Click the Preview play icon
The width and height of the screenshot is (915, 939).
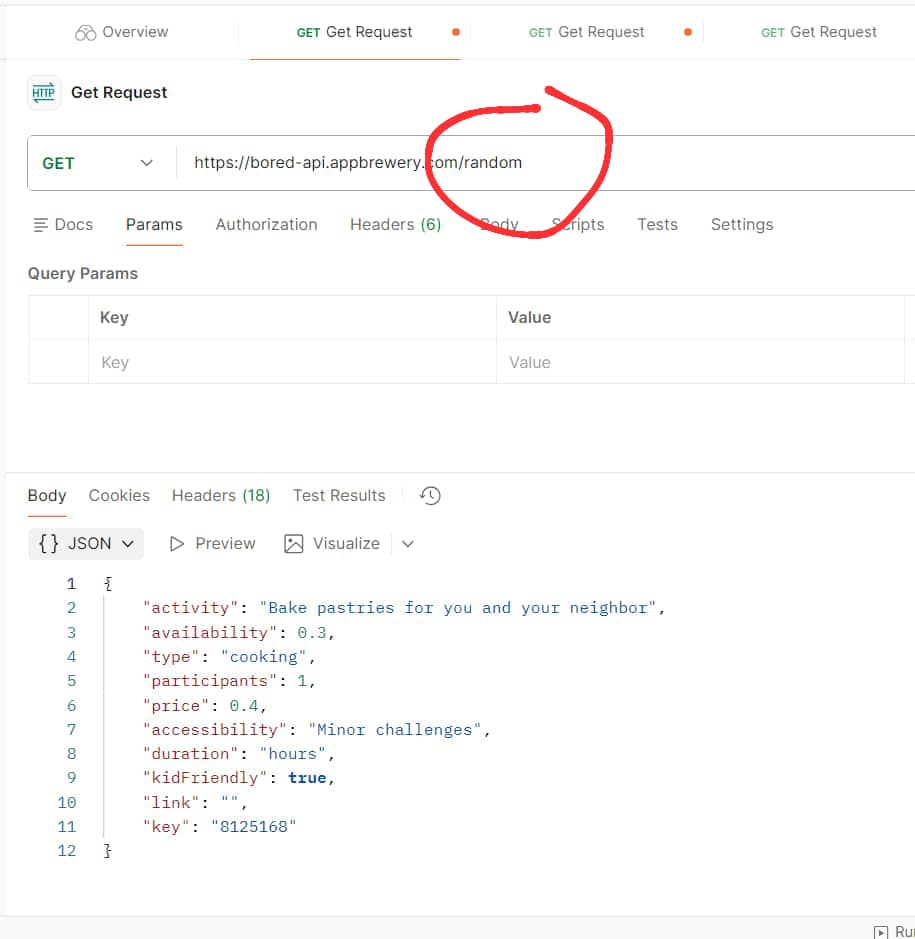pos(182,543)
